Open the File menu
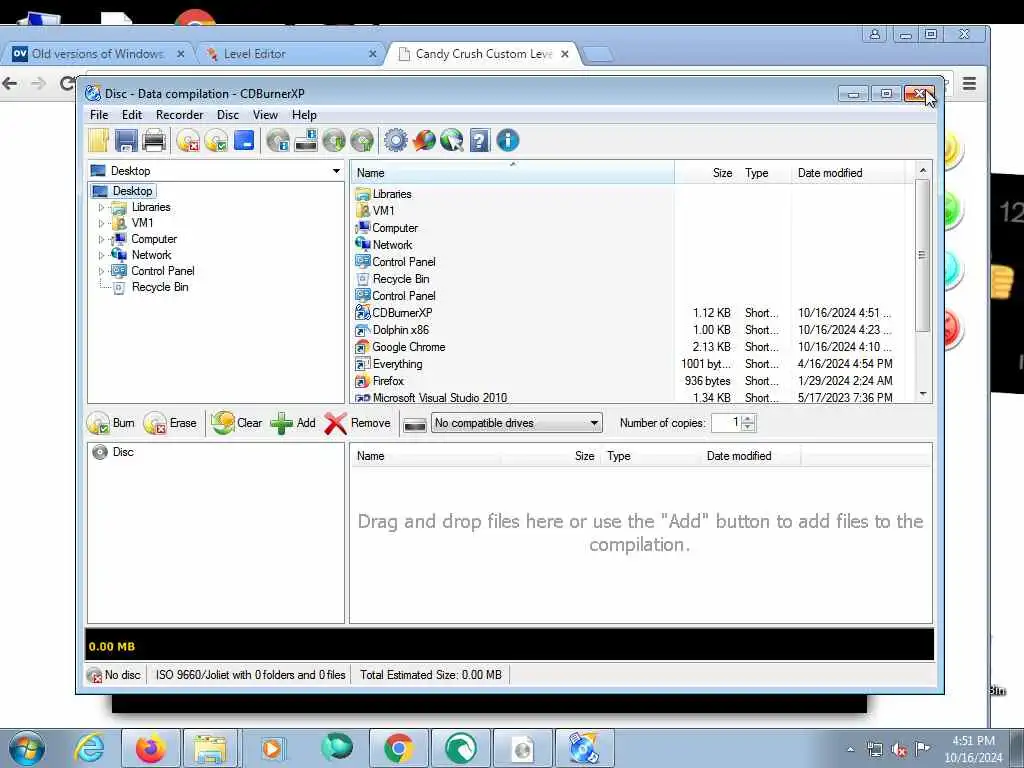Image resolution: width=1024 pixels, height=768 pixels. coord(99,115)
